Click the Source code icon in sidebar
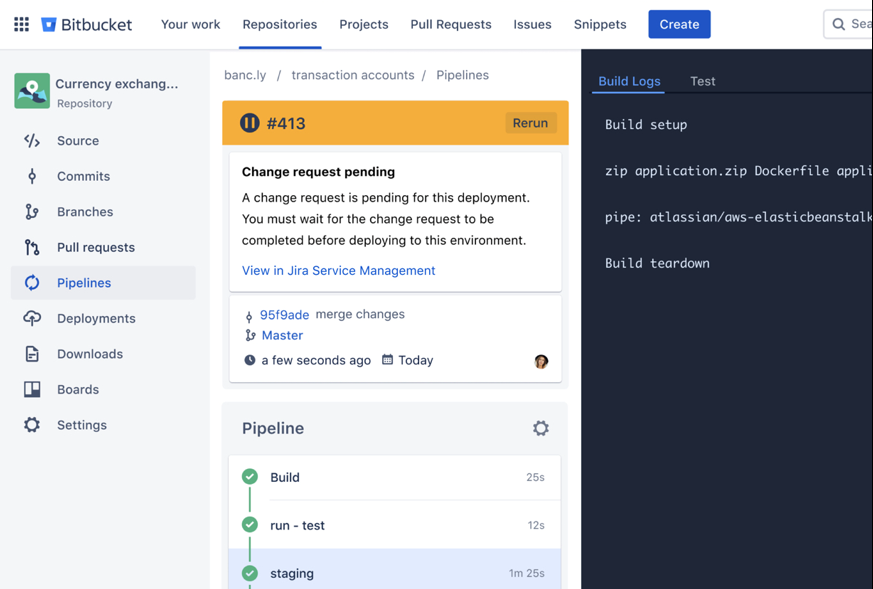The width and height of the screenshot is (873, 589). pos(32,141)
